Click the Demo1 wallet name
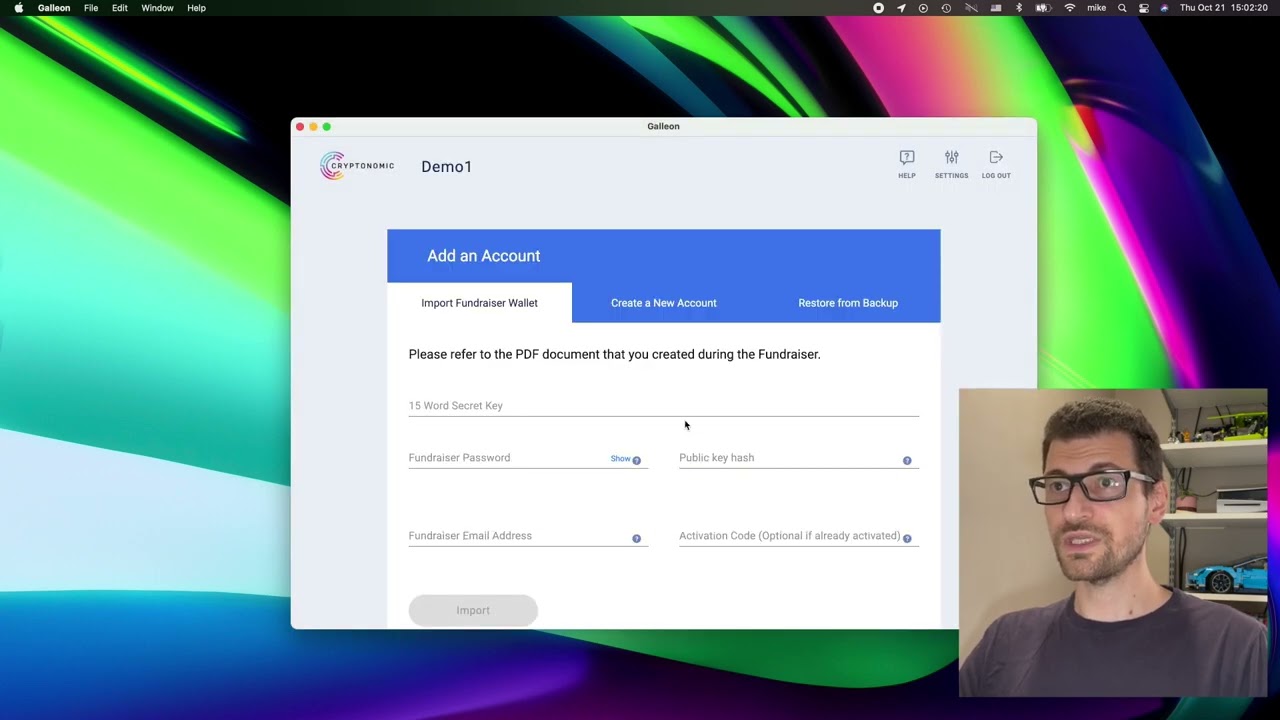This screenshot has width=1280, height=720. point(446,167)
